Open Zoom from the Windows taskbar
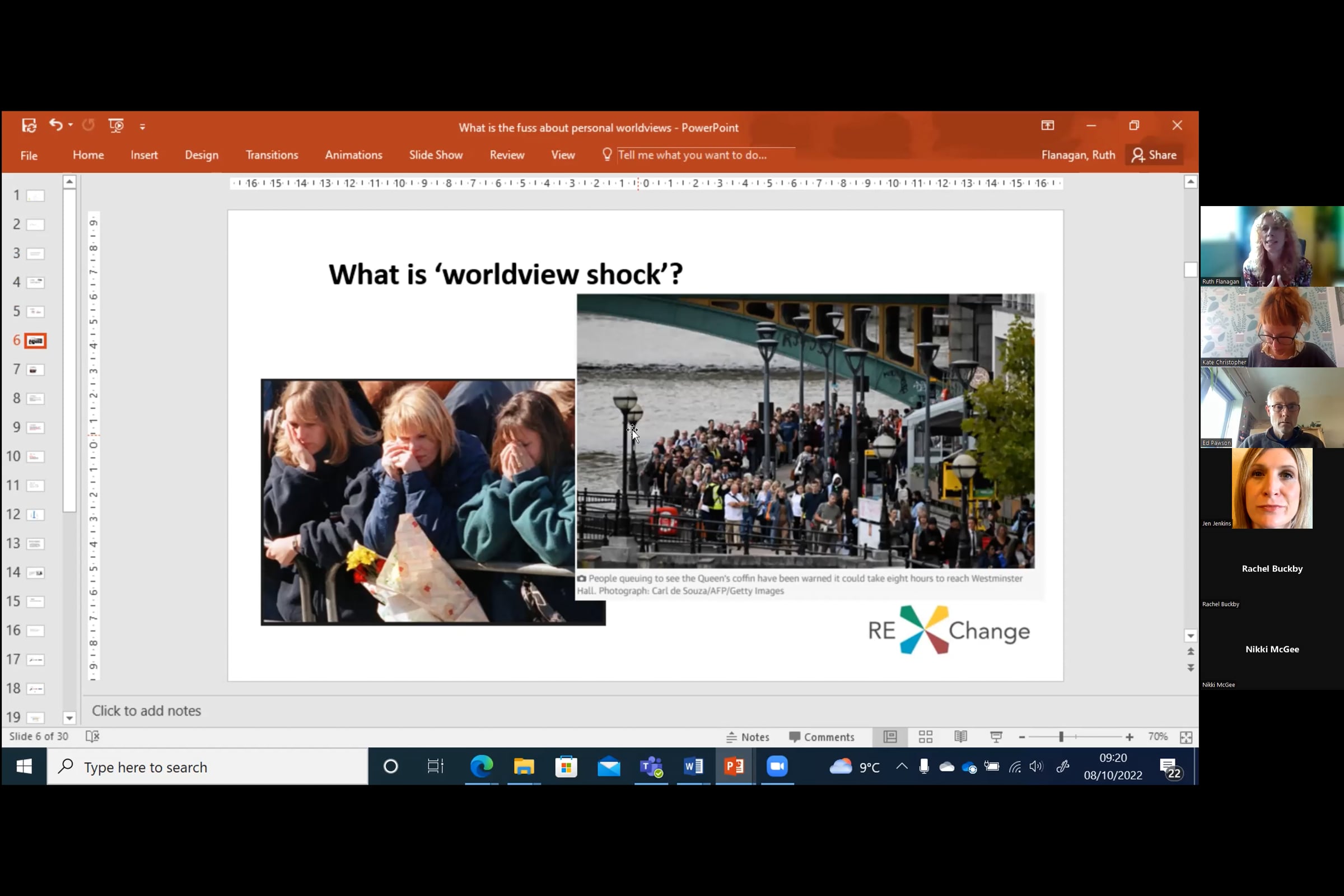Viewport: 1344px width, 896px height. [777, 766]
